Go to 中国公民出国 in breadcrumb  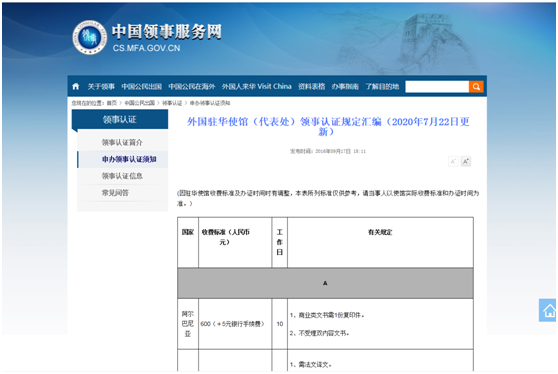(140, 103)
